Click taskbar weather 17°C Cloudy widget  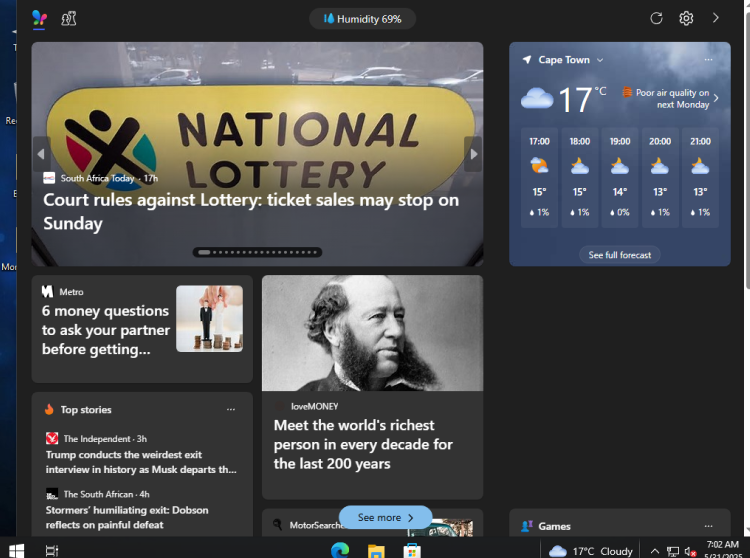pyautogui.click(x=591, y=551)
